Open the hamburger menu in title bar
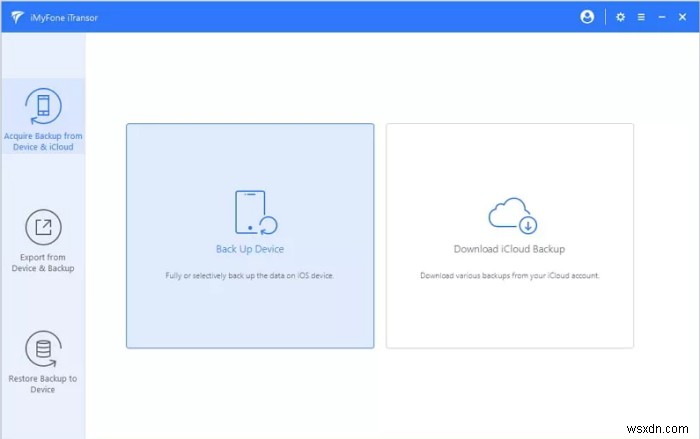700x439 pixels. 641,17
